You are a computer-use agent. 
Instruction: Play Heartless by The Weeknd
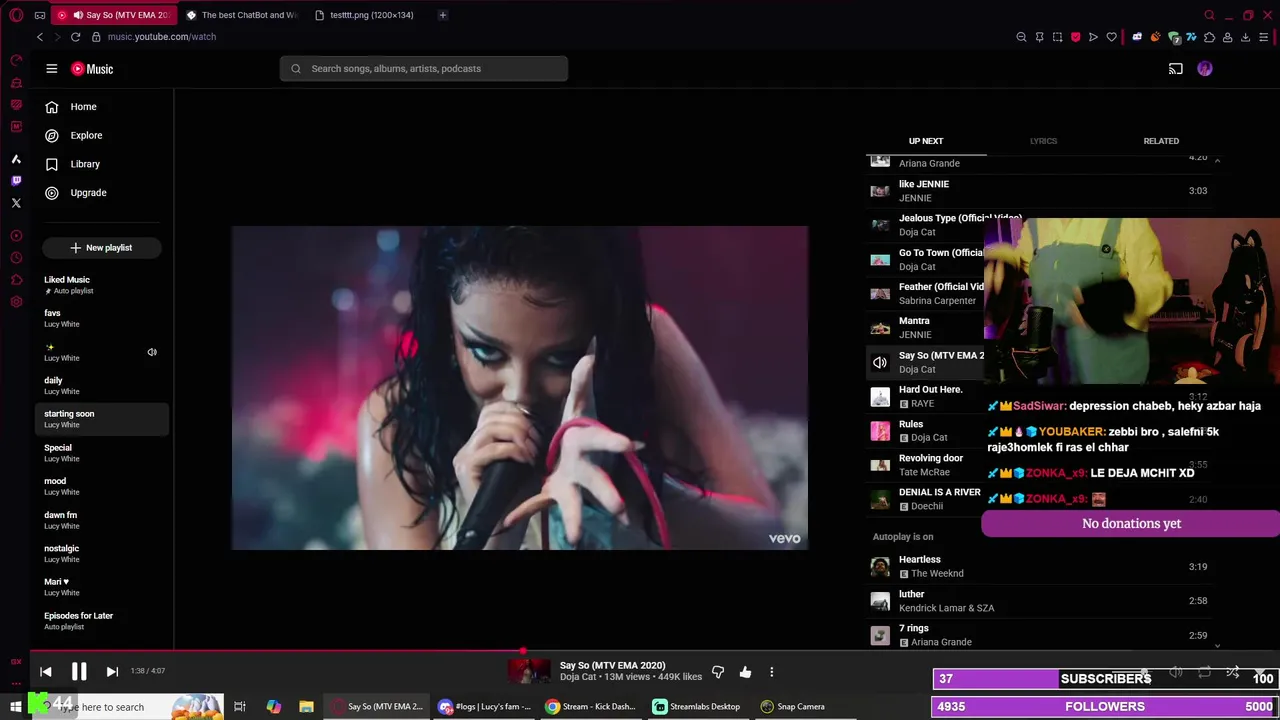click(x=1040, y=567)
